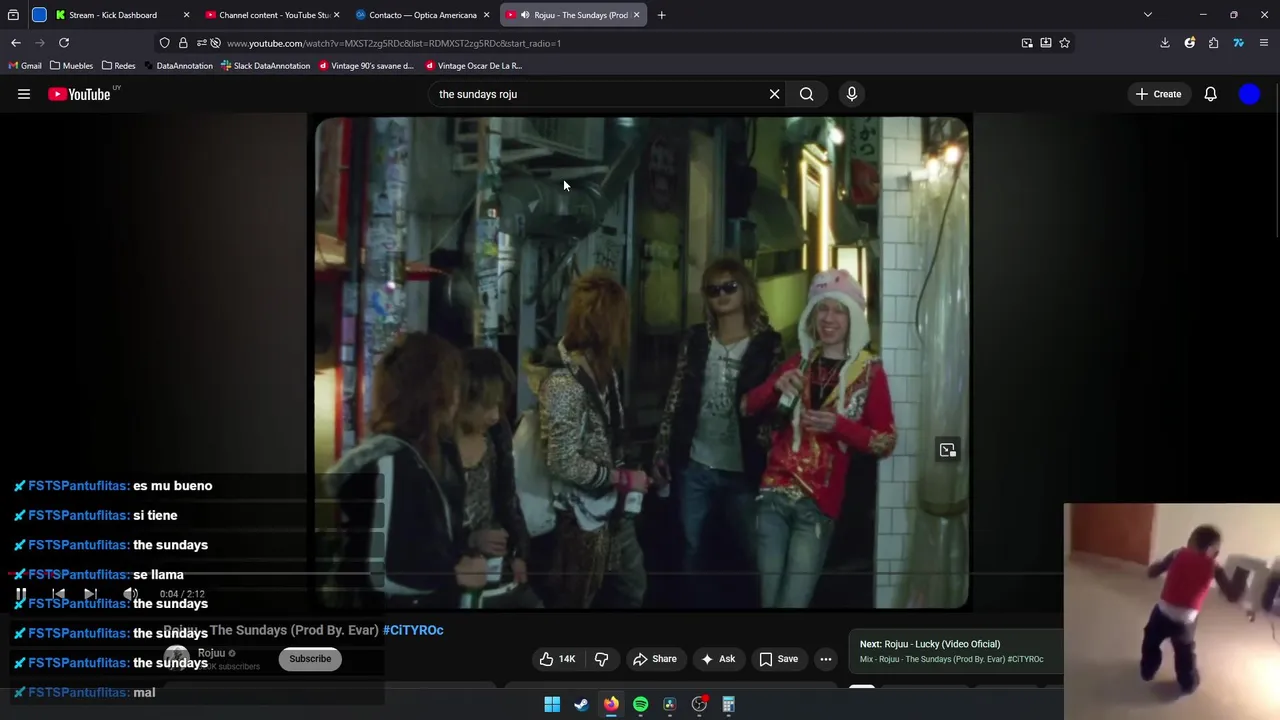Open the Muebles bookmarks folder

[x=72, y=66]
